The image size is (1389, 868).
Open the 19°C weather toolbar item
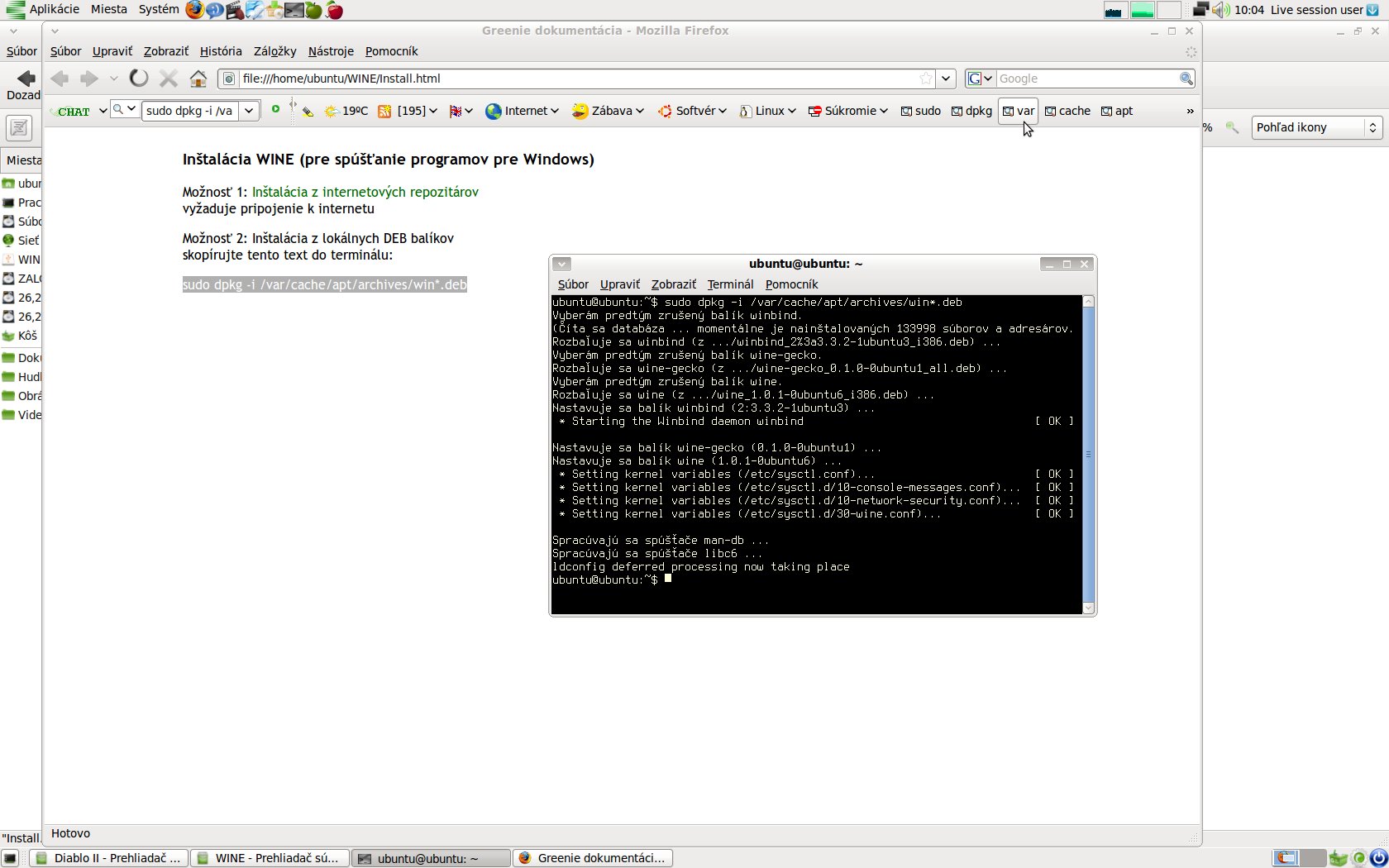point(346,111)
